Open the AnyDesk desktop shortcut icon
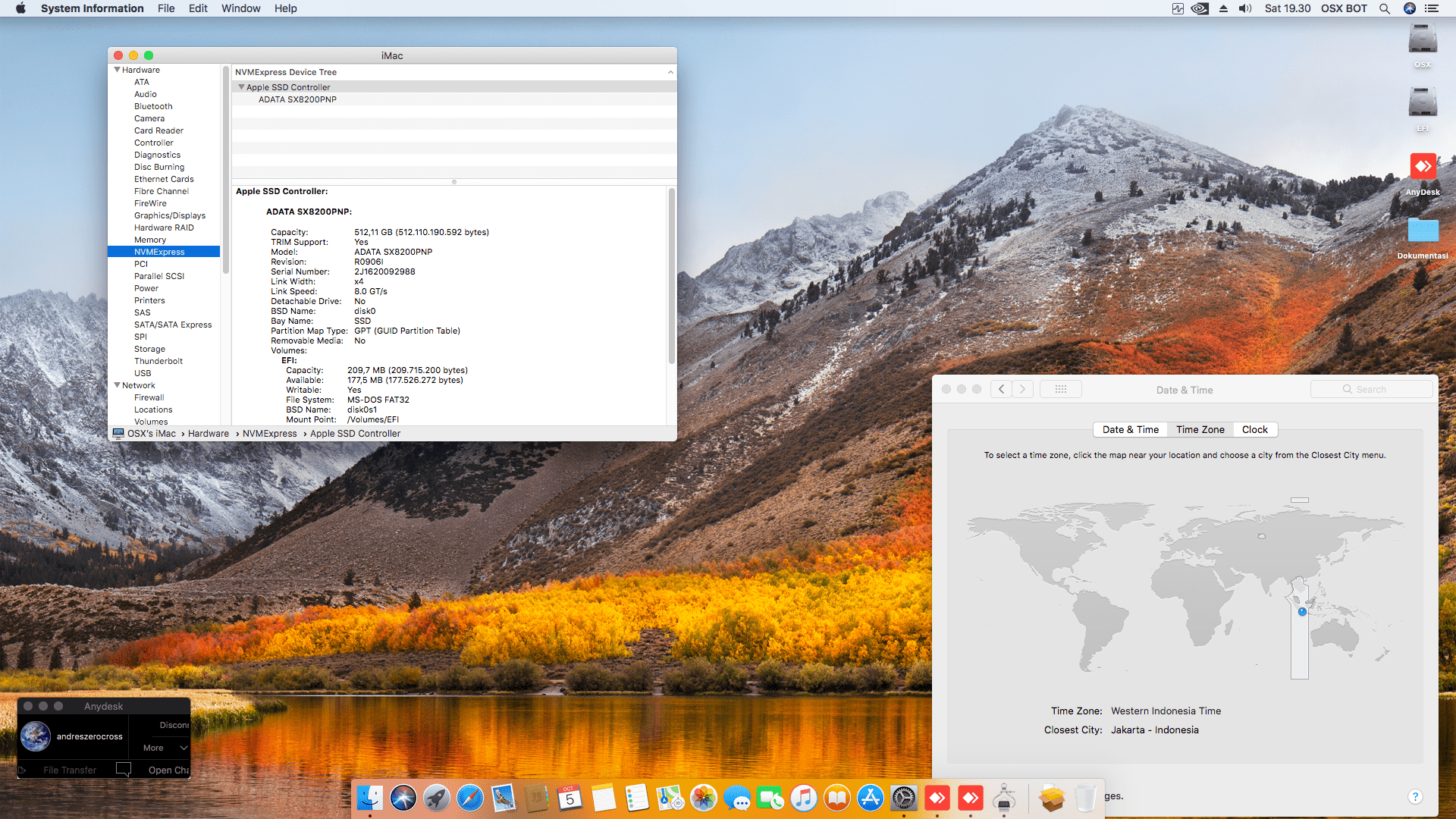 coord(1423,168)
